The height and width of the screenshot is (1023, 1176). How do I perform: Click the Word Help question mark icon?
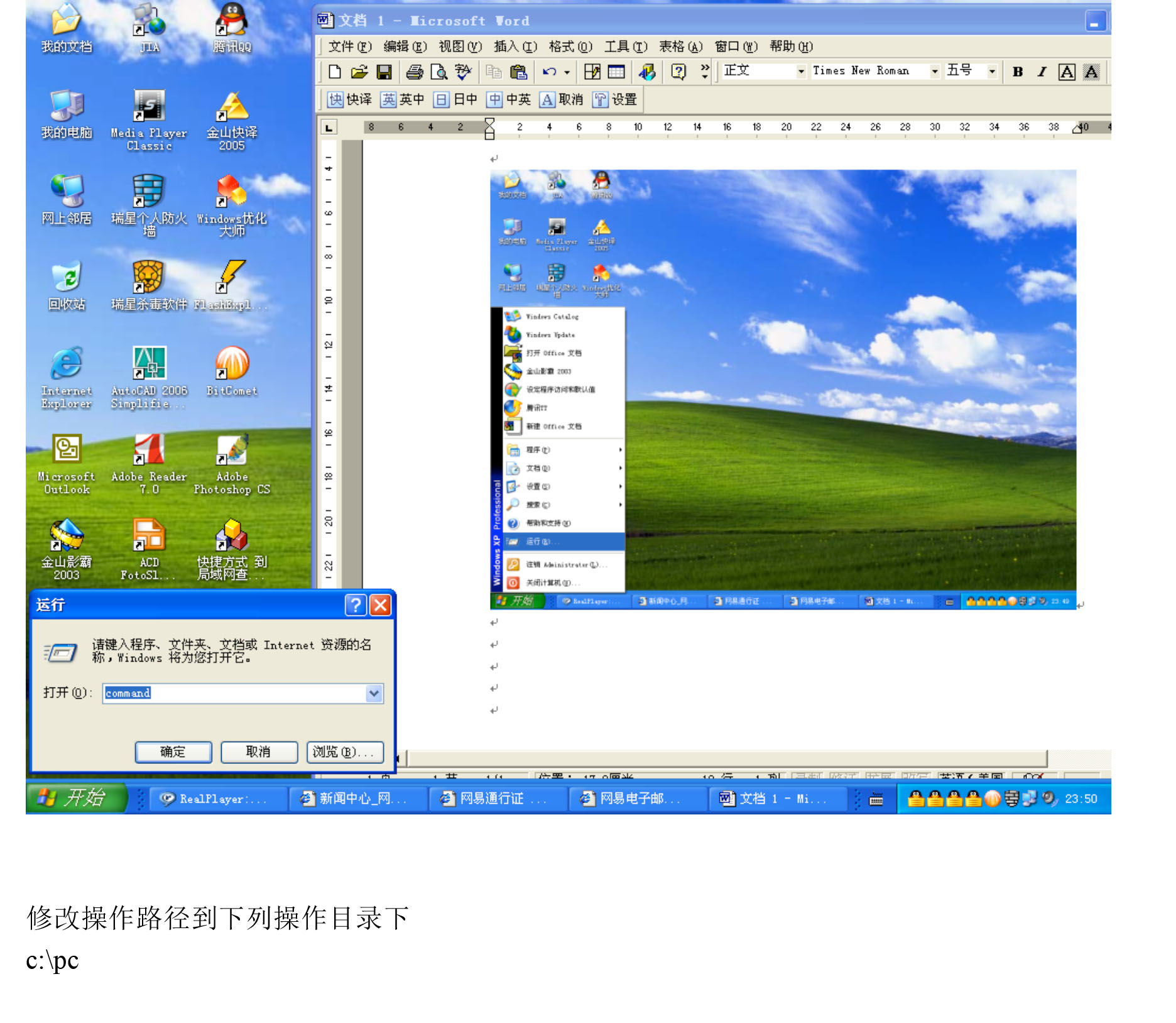pyautogui.click(x=678, y=72)
